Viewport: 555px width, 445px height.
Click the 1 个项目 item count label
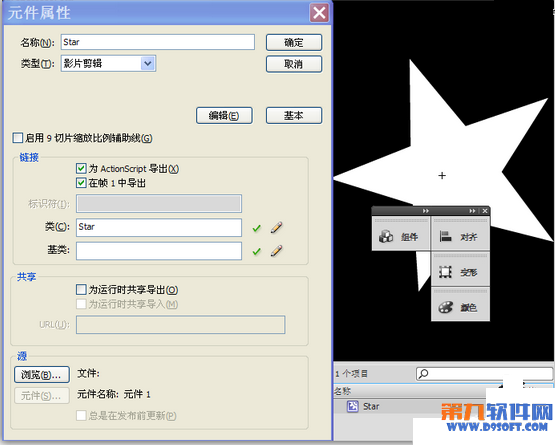[351, 373]
